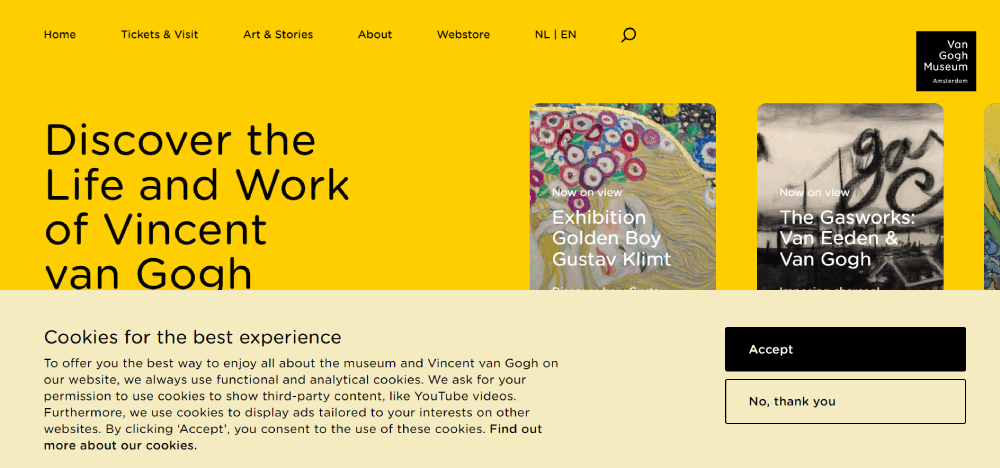
Task: Go to the Home page
Action: pos(60,35)
